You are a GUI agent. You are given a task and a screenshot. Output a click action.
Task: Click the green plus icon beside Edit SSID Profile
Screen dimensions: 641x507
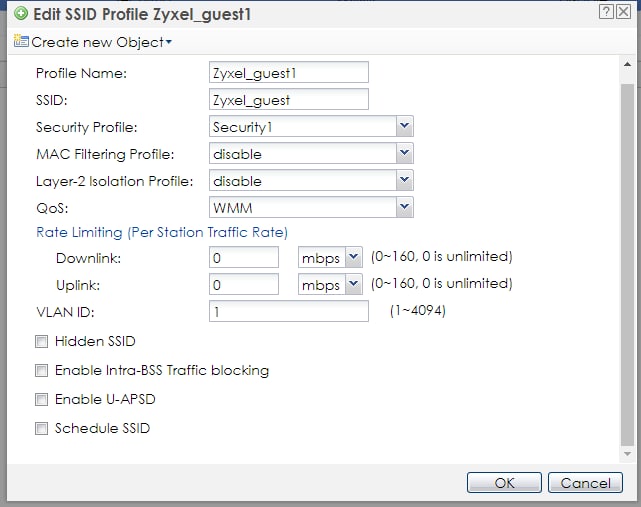pos(20,13)
